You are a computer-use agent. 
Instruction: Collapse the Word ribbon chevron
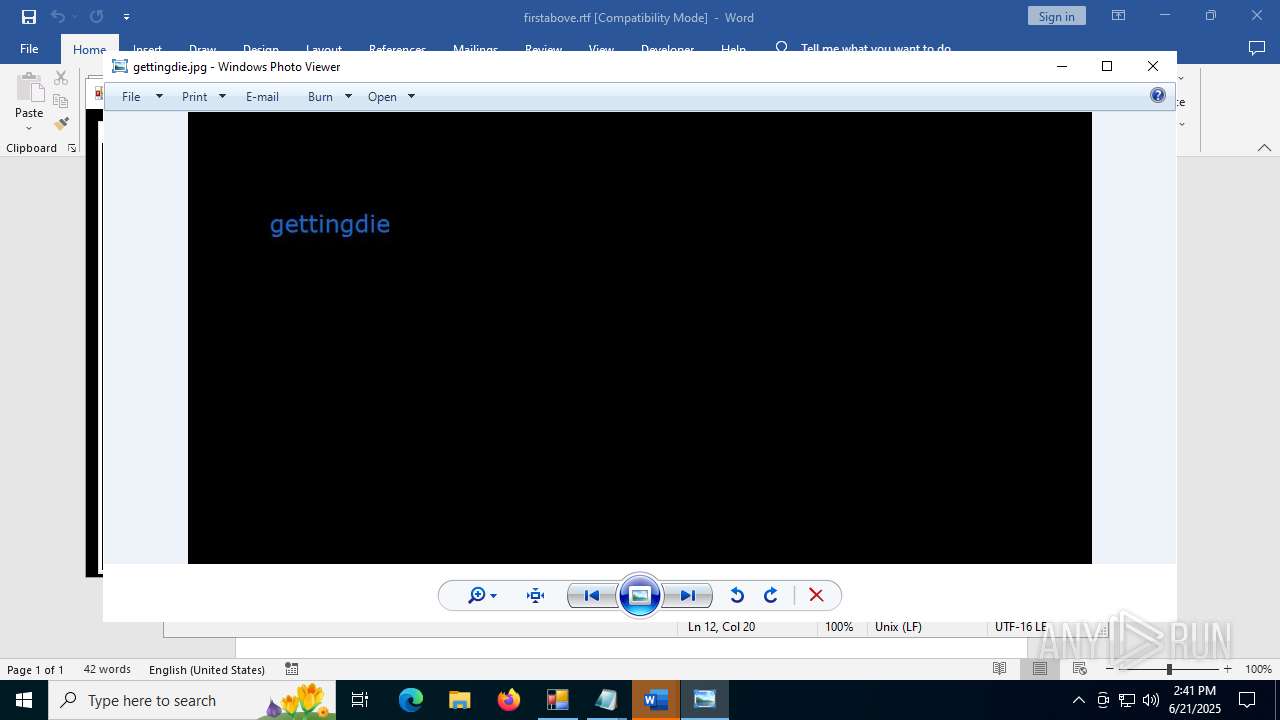click(x=1264, y=148)
